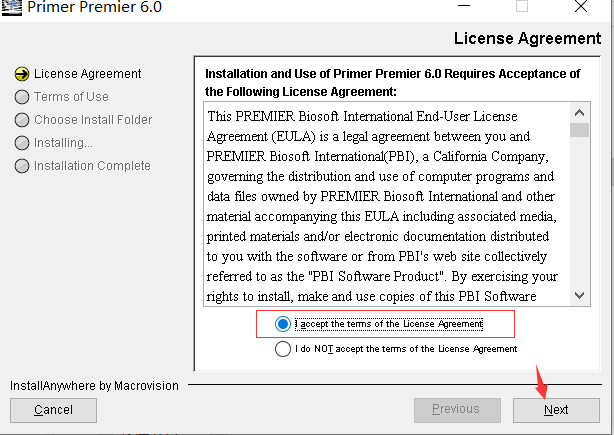
Task: Click the license text scrollbar thumb
Action: tap(579, 129)
